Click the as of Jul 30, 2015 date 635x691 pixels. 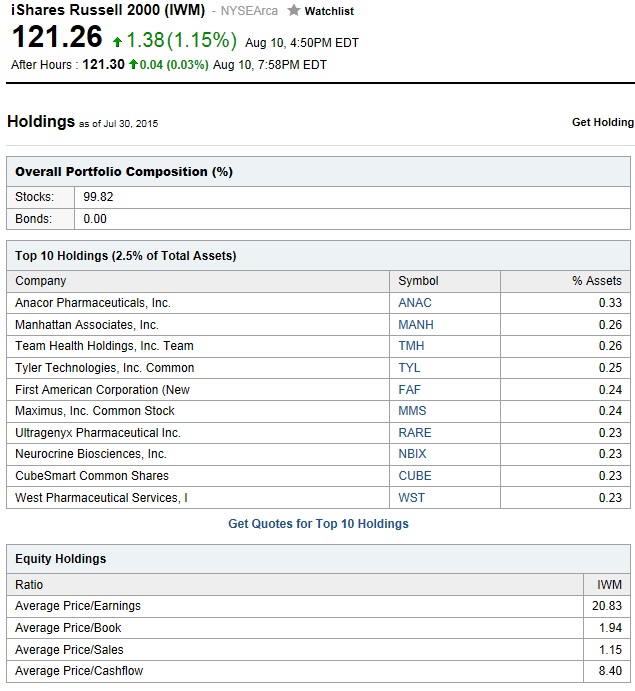pos(119,124)
